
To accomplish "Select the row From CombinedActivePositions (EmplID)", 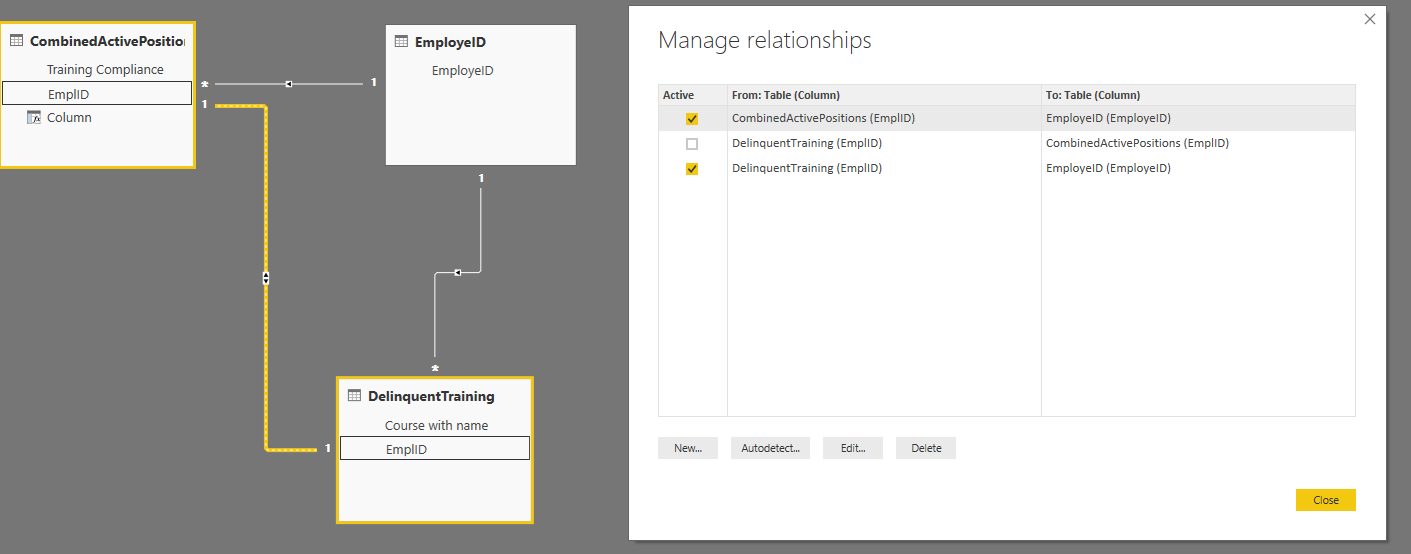I will [x=1007, y=118].
